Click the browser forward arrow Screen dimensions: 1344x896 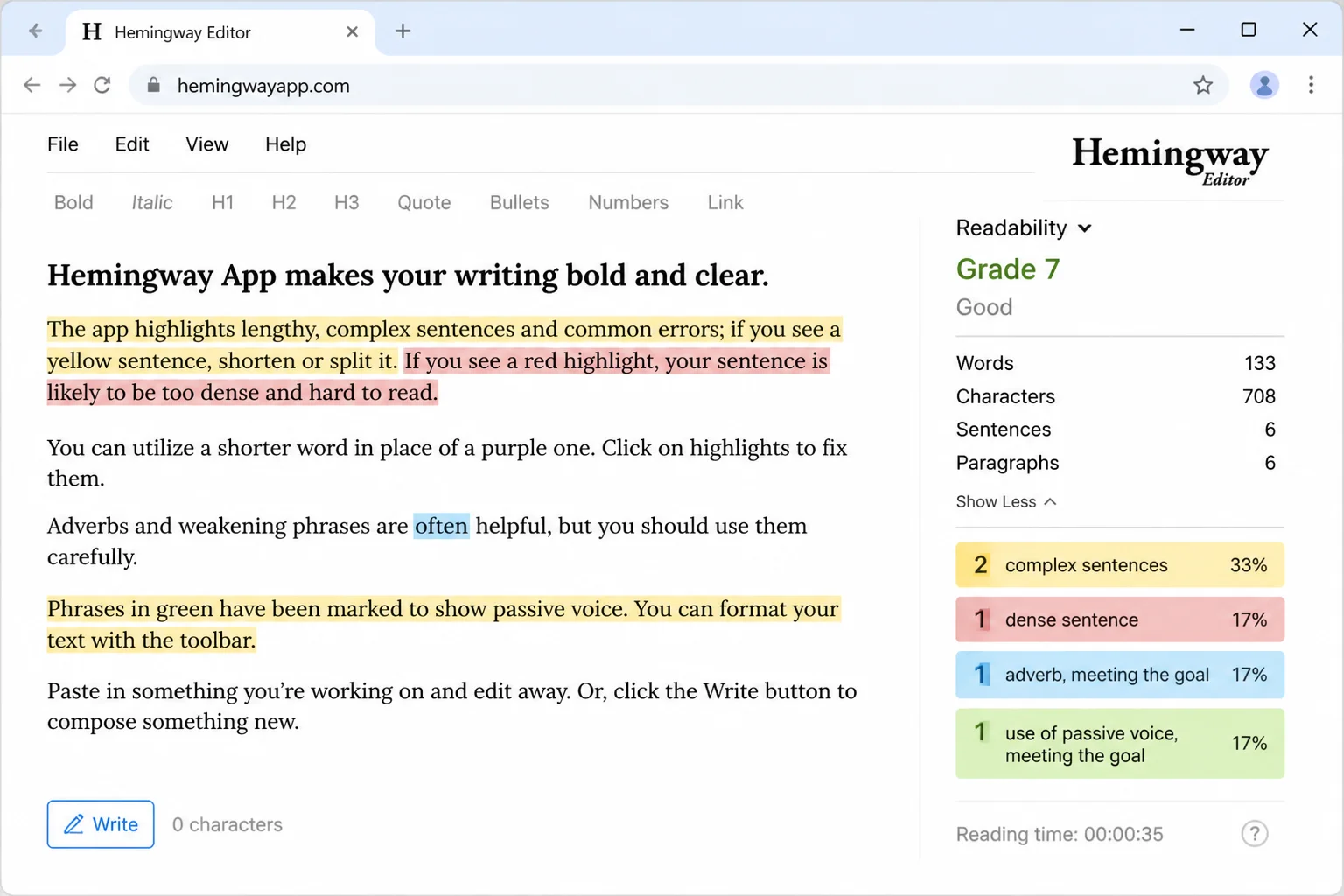(x=67, y=85)
